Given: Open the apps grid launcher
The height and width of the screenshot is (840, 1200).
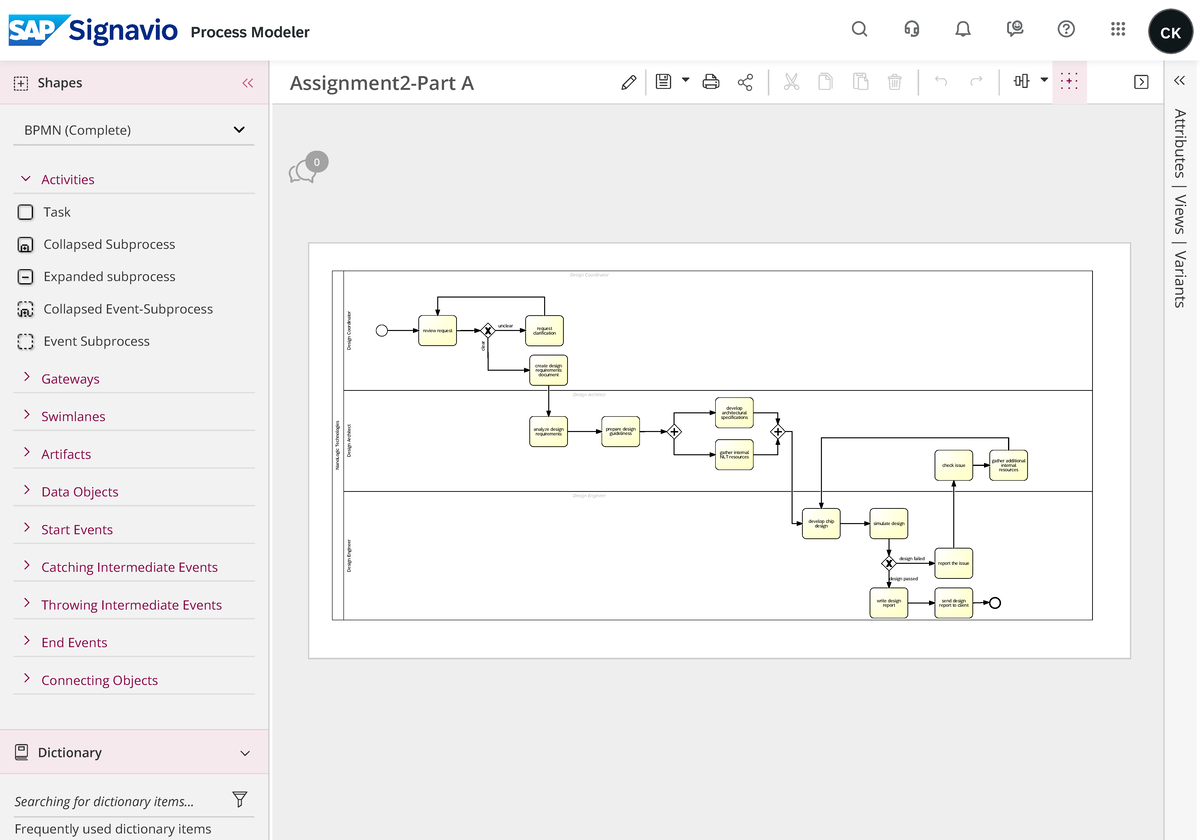Looking at the screenshot, I should pos(1118,29).
